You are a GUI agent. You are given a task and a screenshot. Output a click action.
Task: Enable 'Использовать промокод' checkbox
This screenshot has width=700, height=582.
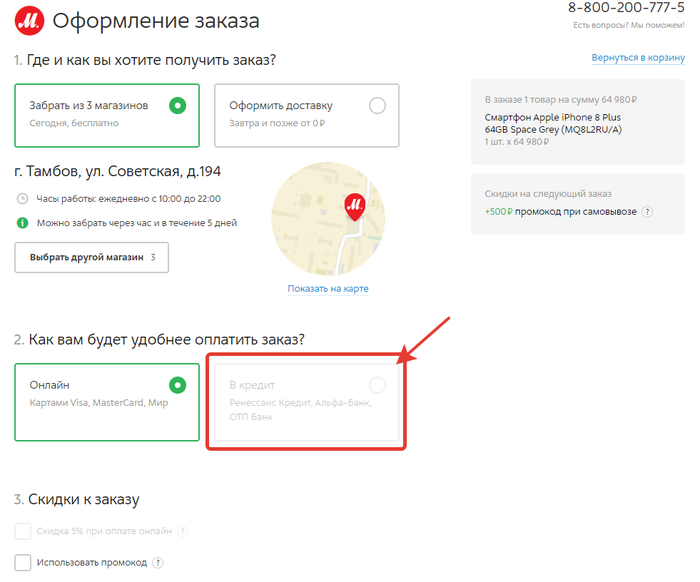tap(23, 562)
